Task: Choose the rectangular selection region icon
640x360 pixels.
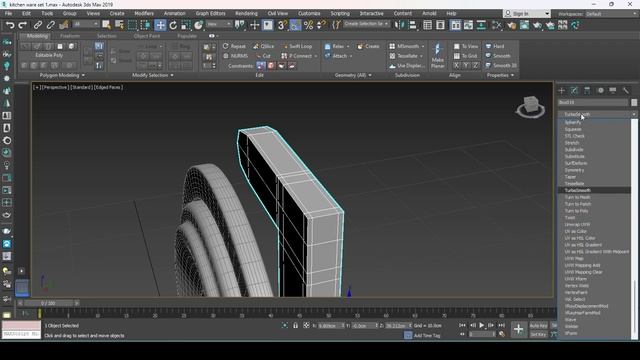Action: pyautogui.click(x=132, y=25)
